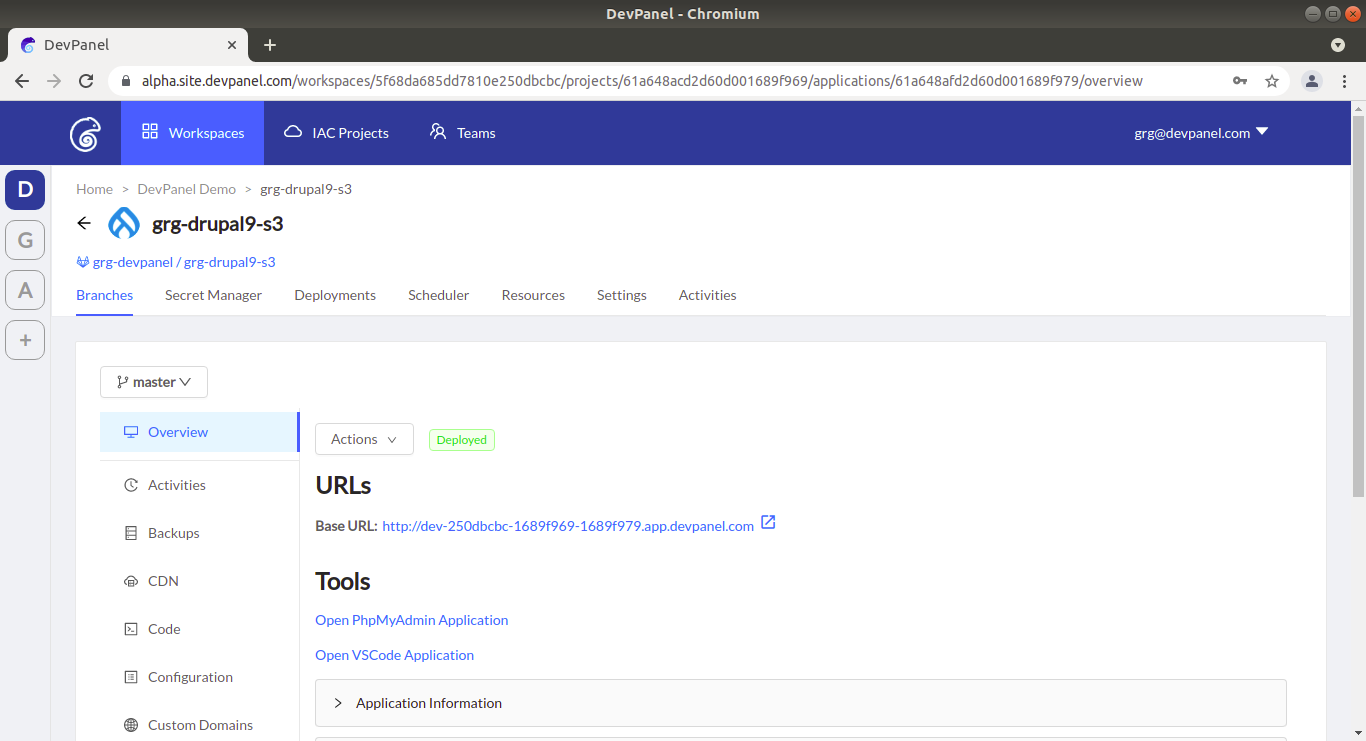This screenshot has width=1366, height=741.
Task: Click the back arrow beside grg-drupal9-s3
Action: coord(84,223)
